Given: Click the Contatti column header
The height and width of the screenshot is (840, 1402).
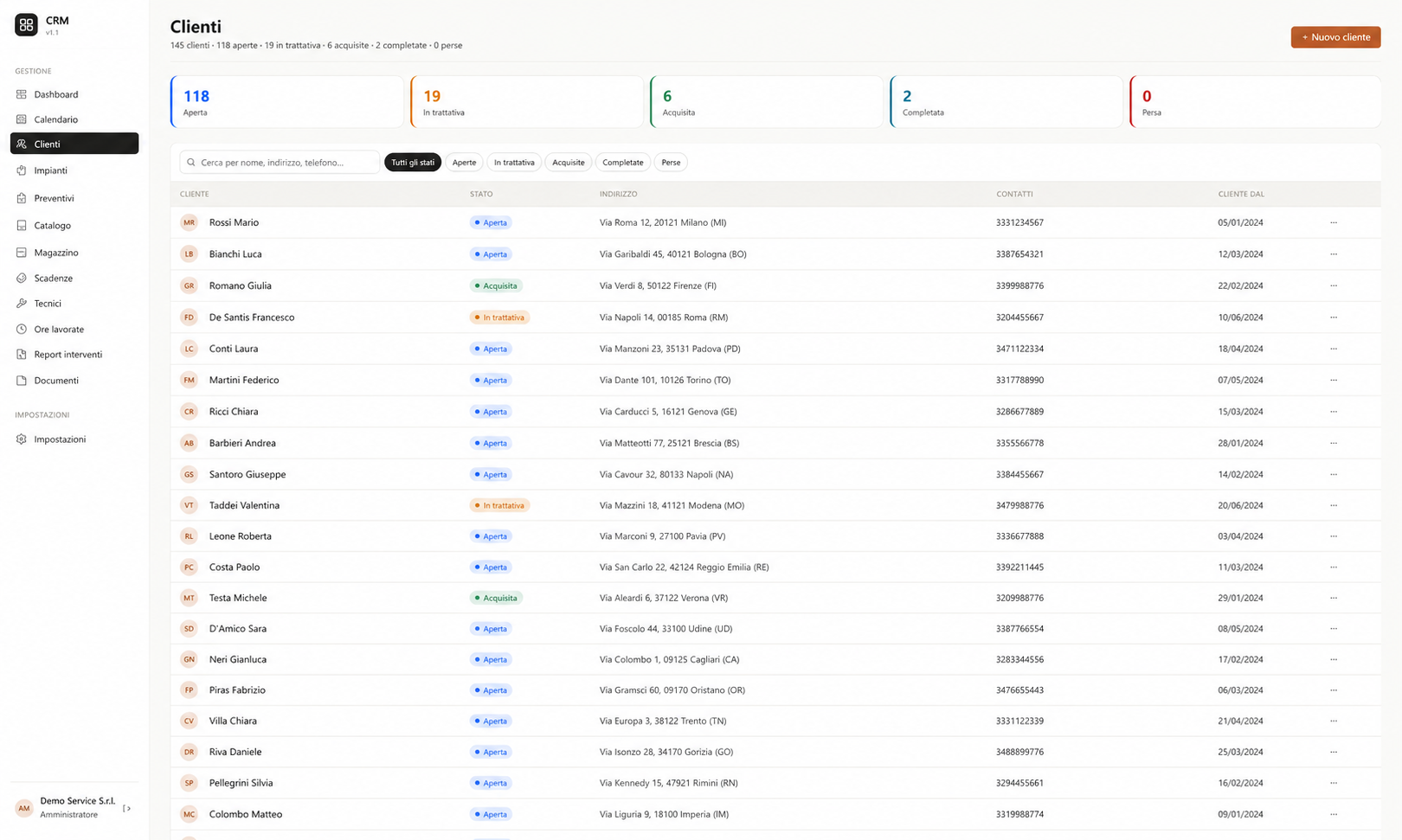Looking at the screenshot, I should tap(1014, 194).
